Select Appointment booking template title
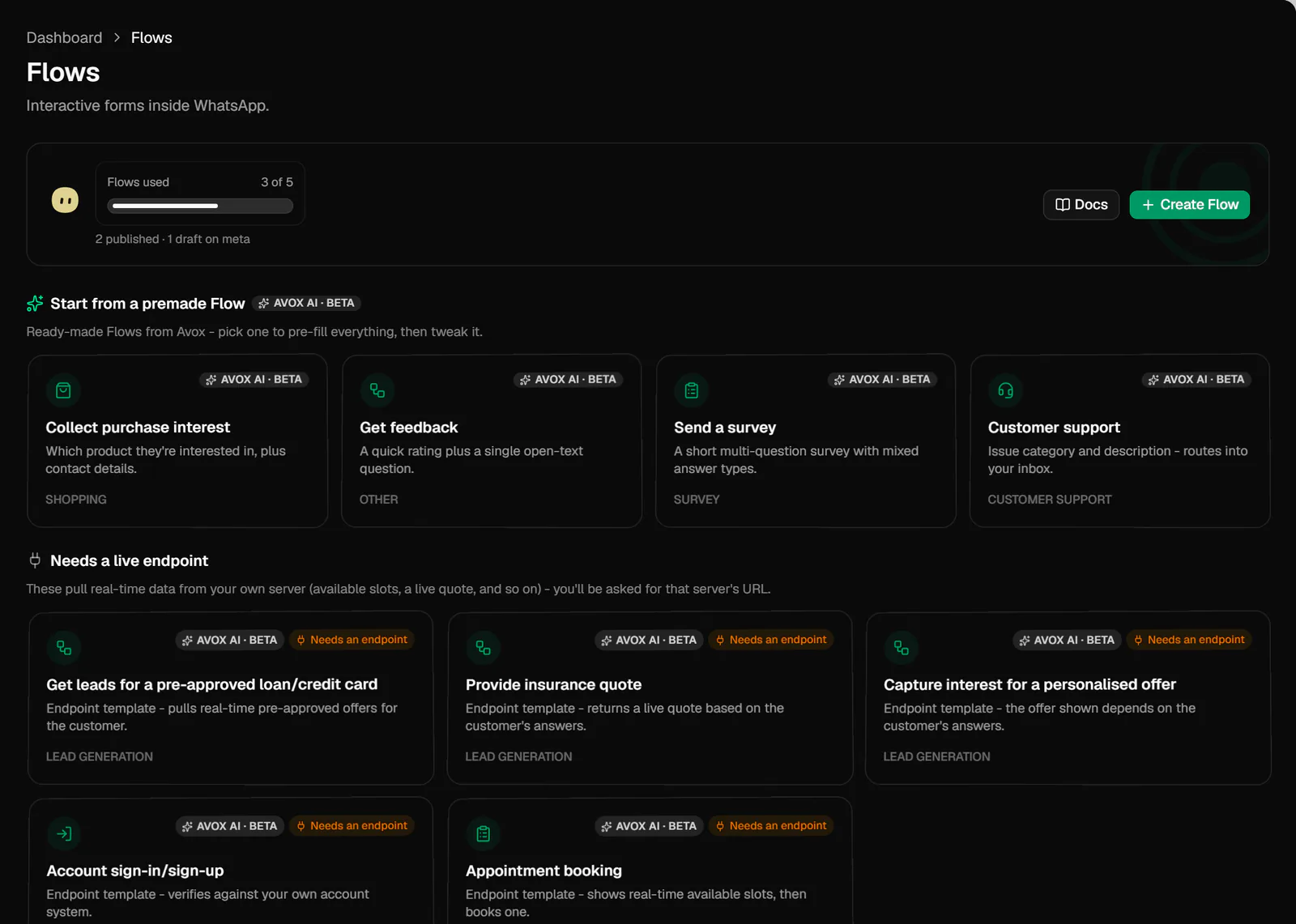 click(x=544, y=871)
